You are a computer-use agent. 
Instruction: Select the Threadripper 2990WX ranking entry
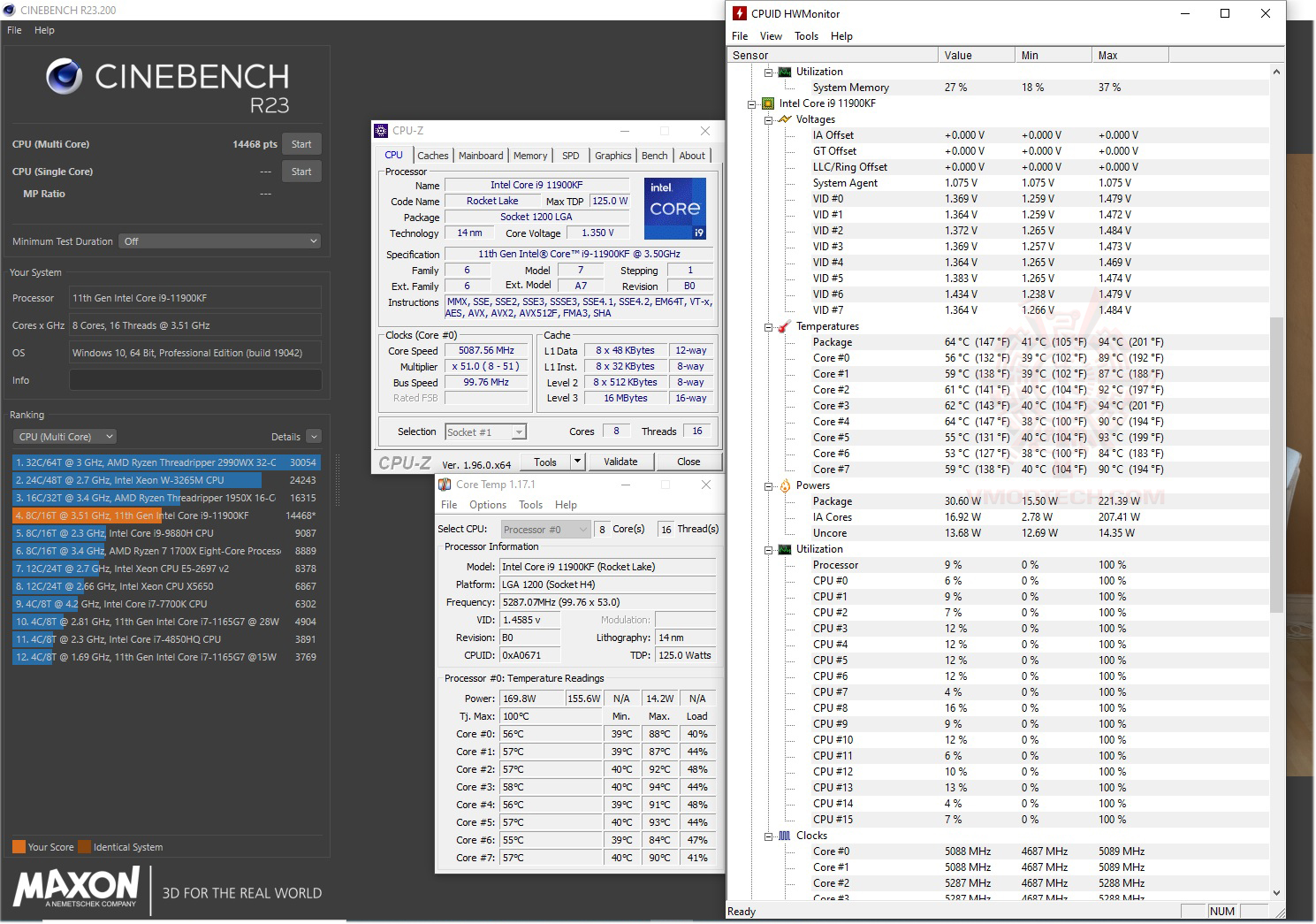click(165, 462)
